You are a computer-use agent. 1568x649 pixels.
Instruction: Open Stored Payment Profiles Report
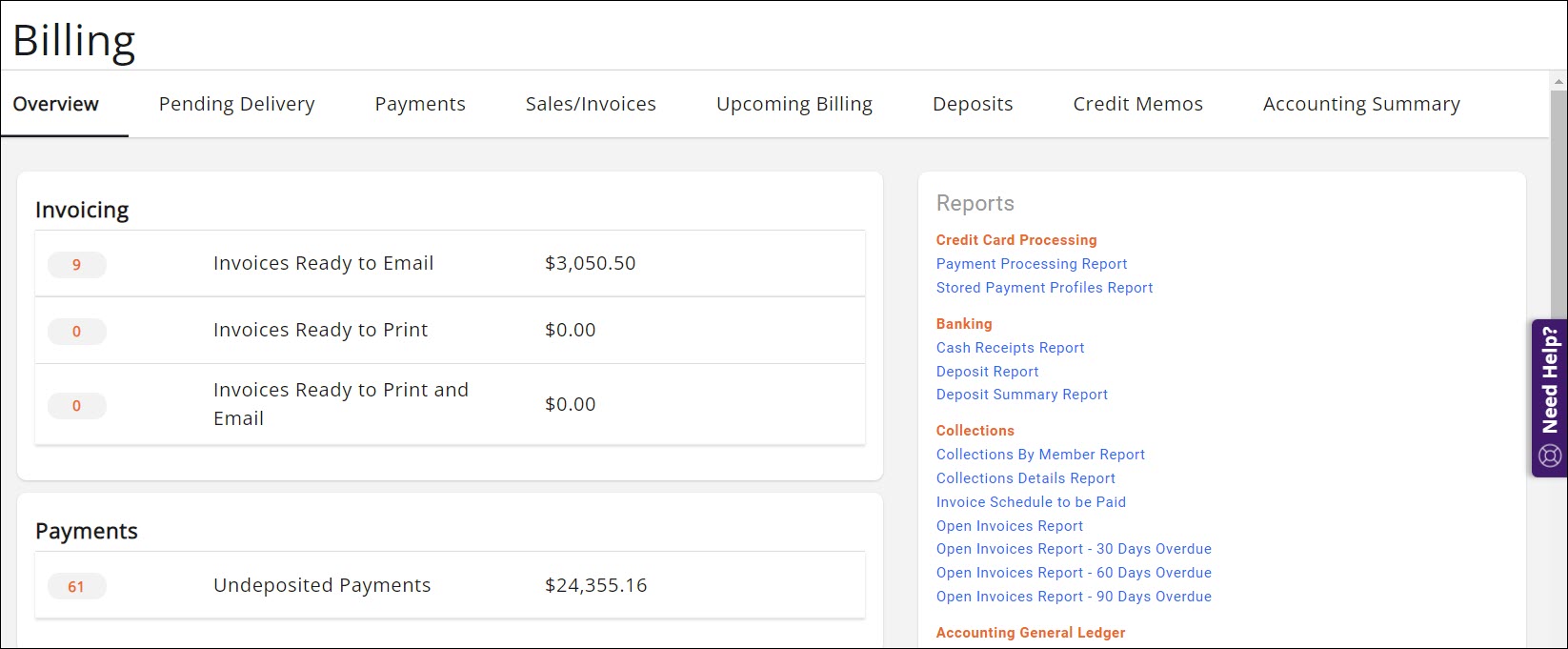[x=1044, y=288]
